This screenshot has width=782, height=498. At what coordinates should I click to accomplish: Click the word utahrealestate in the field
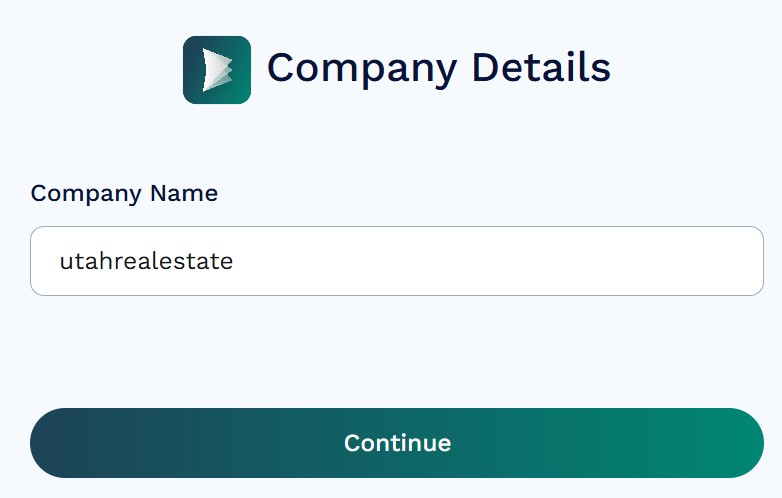pos(146,262)
